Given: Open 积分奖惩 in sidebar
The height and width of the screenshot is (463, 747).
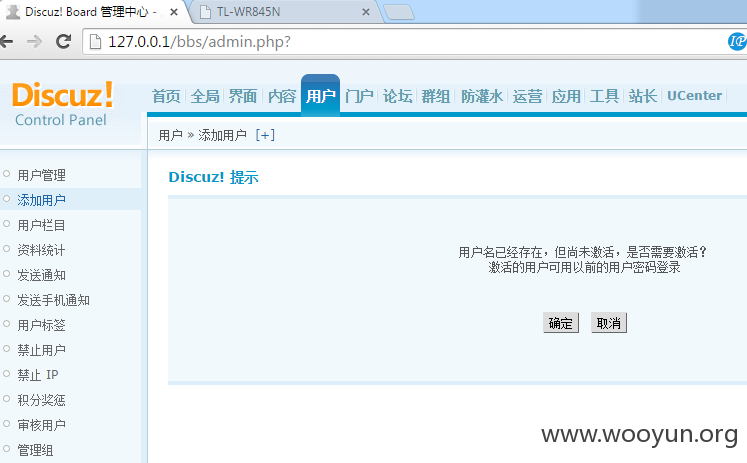Looking at the screenshot, I should coord(41,400).
